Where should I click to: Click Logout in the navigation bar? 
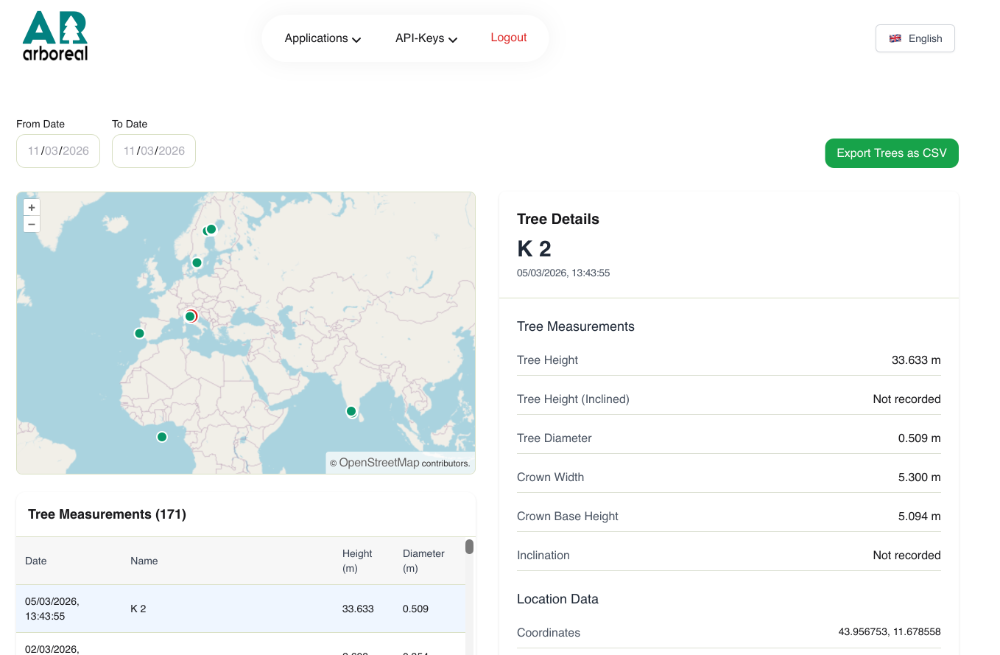(508, 38)
